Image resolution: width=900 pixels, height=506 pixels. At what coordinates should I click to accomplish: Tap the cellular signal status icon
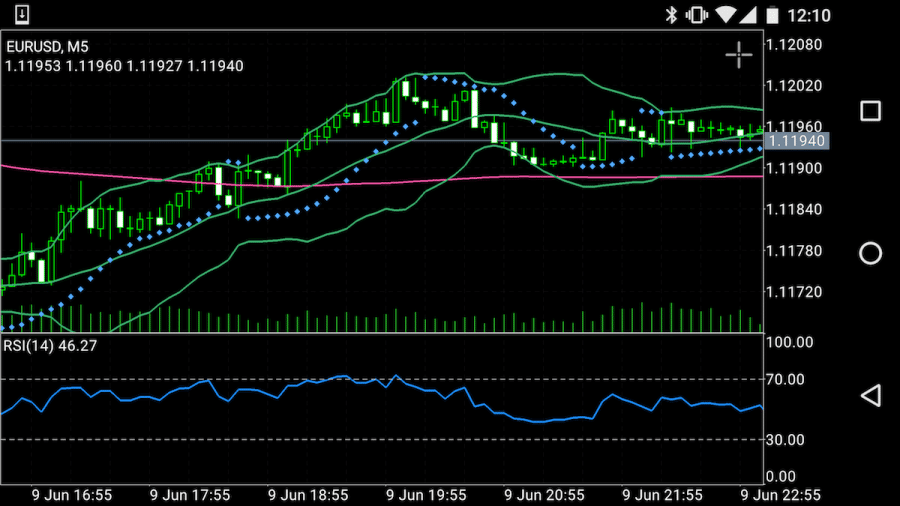(748, 15)
